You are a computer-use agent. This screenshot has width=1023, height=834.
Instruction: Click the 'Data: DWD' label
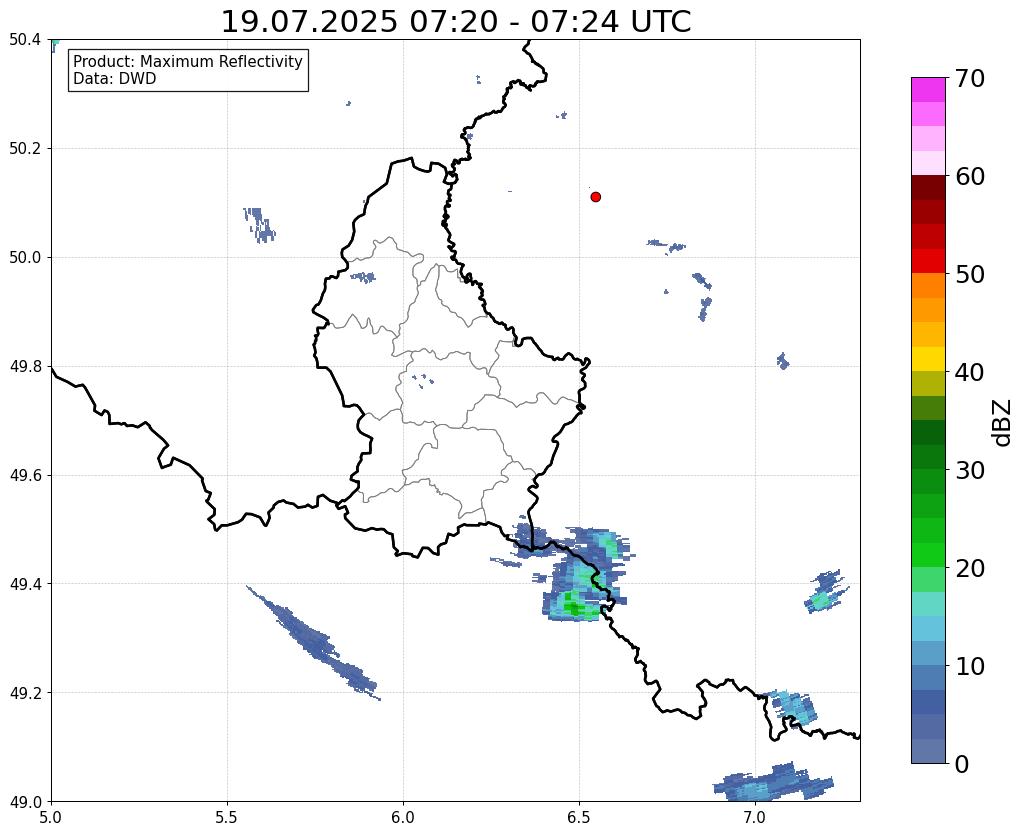[115, 79]
